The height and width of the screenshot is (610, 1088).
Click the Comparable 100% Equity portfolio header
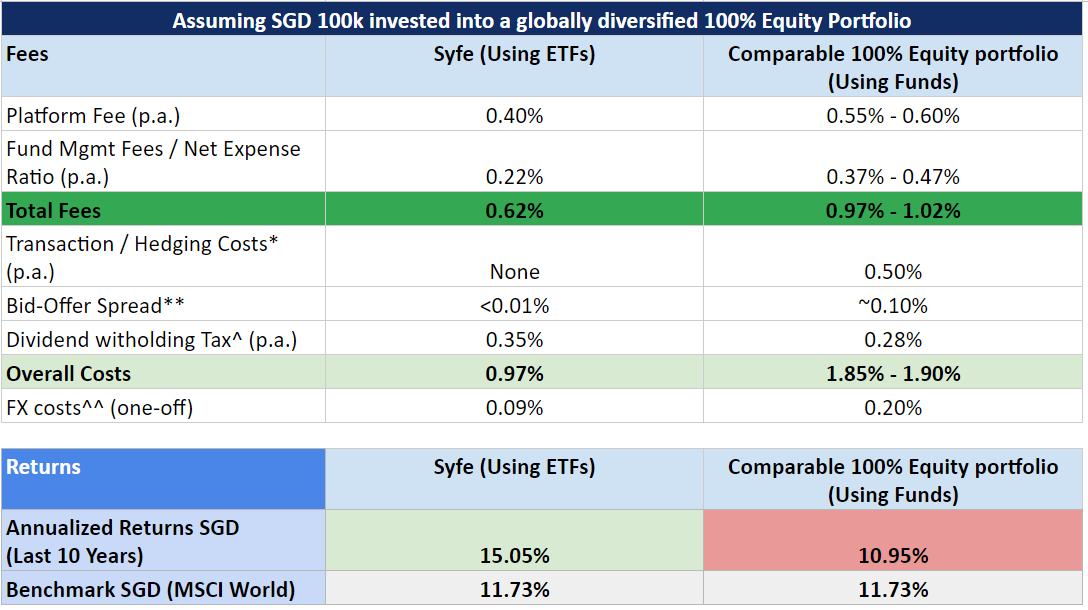tap(893, 66)
